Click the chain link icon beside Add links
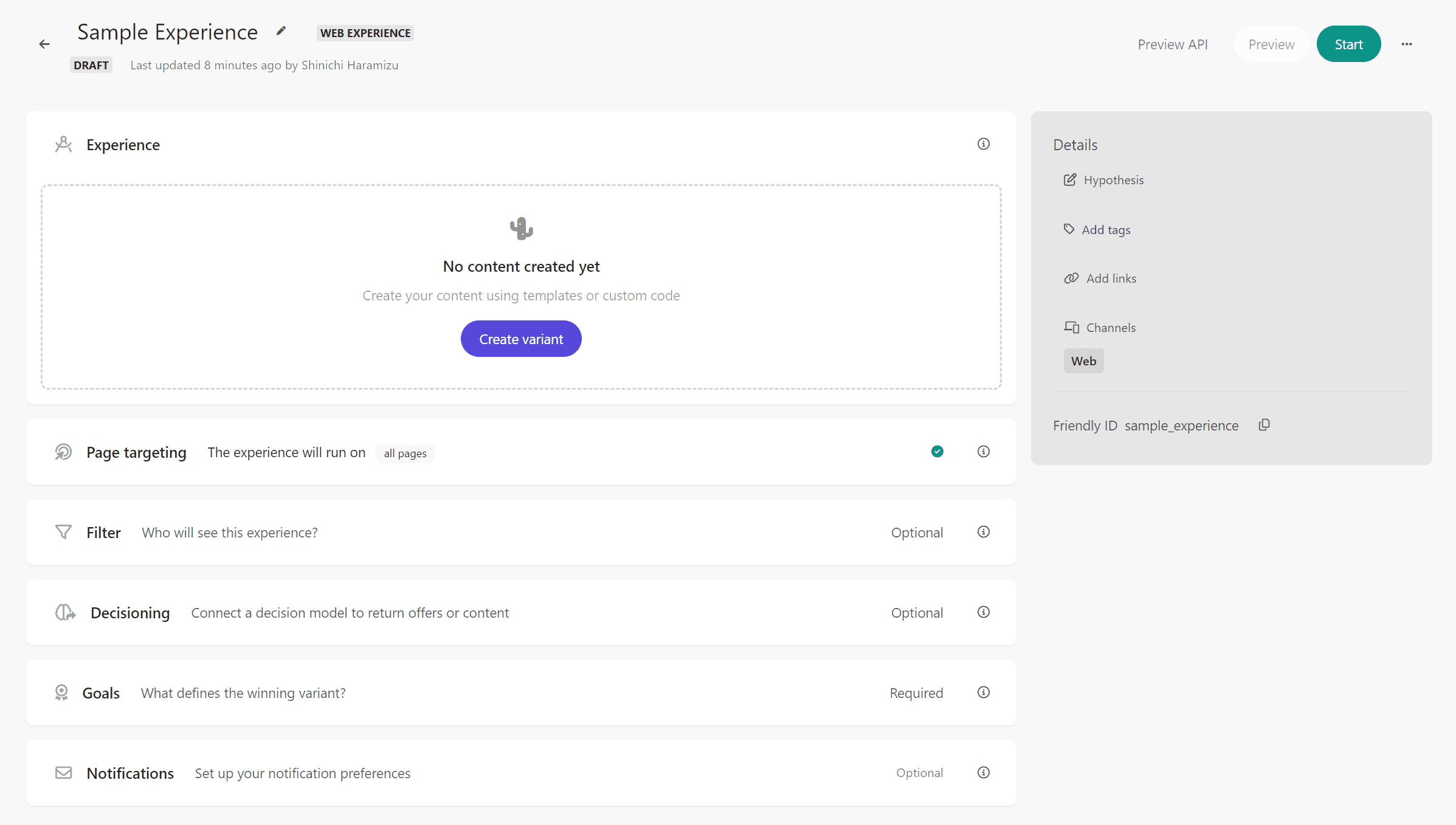Image resolution: width=1456 pixels, height=825 pixels. [x=1071, y=278]
